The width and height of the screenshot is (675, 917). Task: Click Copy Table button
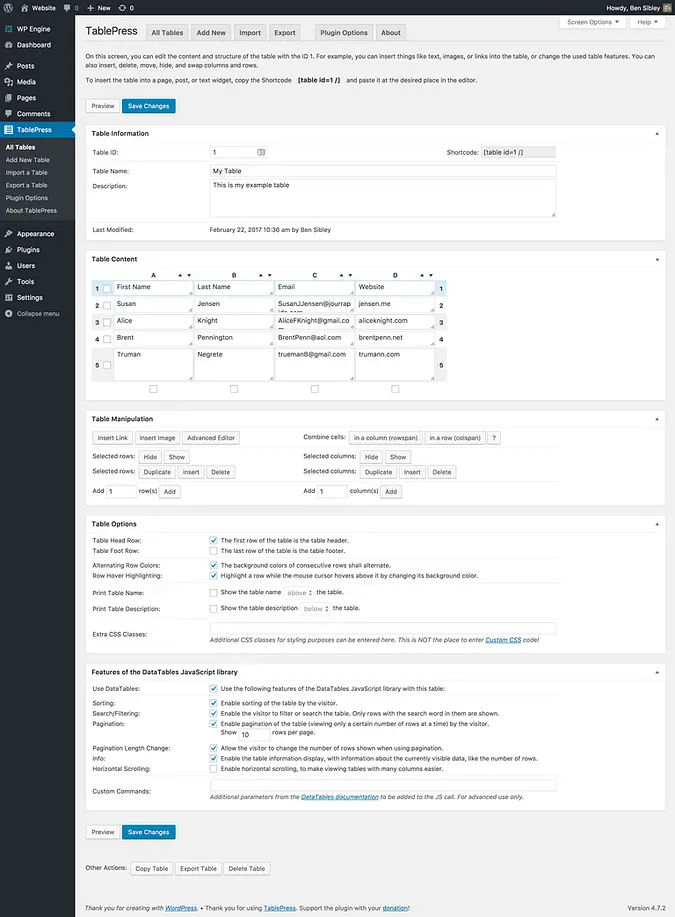click(x=151, y=869)
